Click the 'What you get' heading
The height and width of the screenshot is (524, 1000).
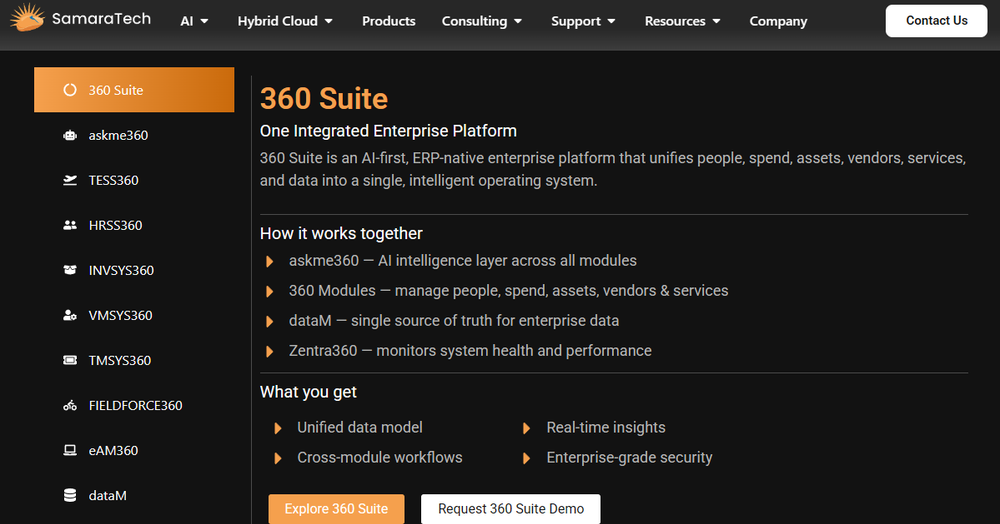pos(308,392)
